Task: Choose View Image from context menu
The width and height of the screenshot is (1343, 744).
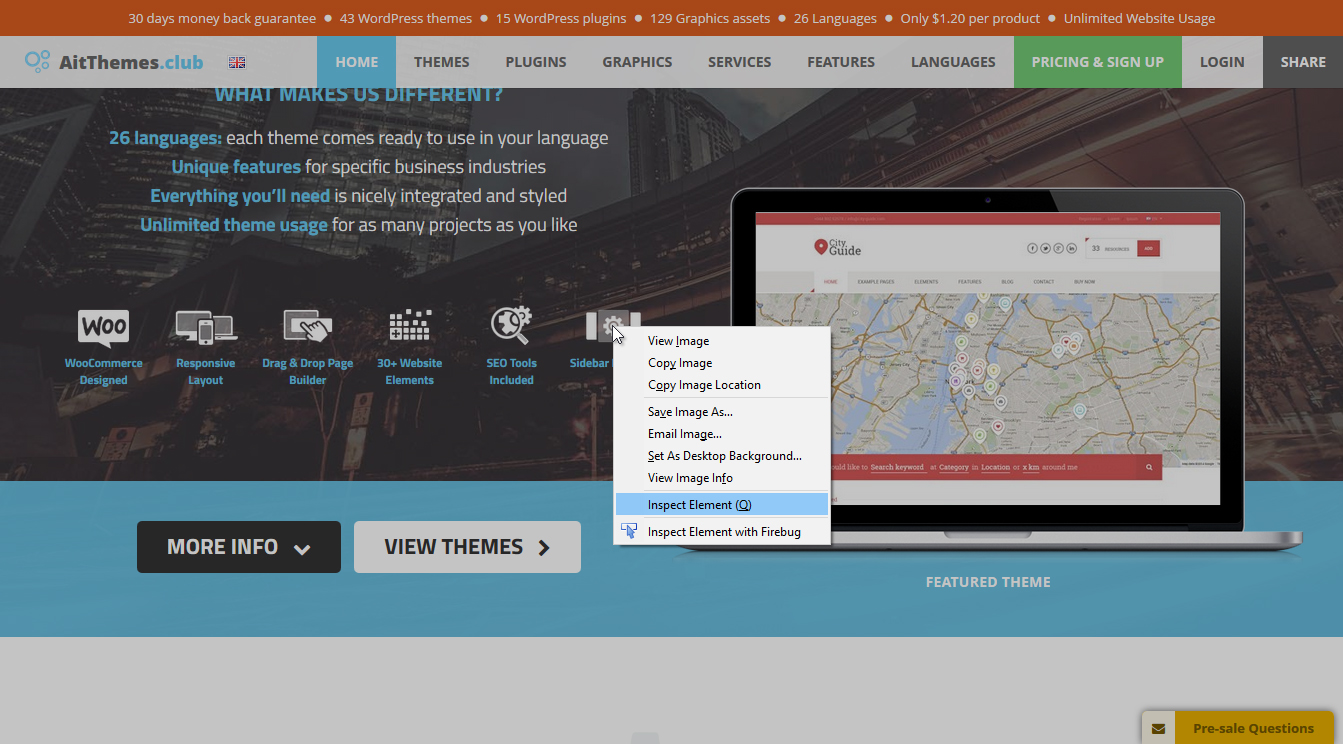Action: [x=721, y=341]
